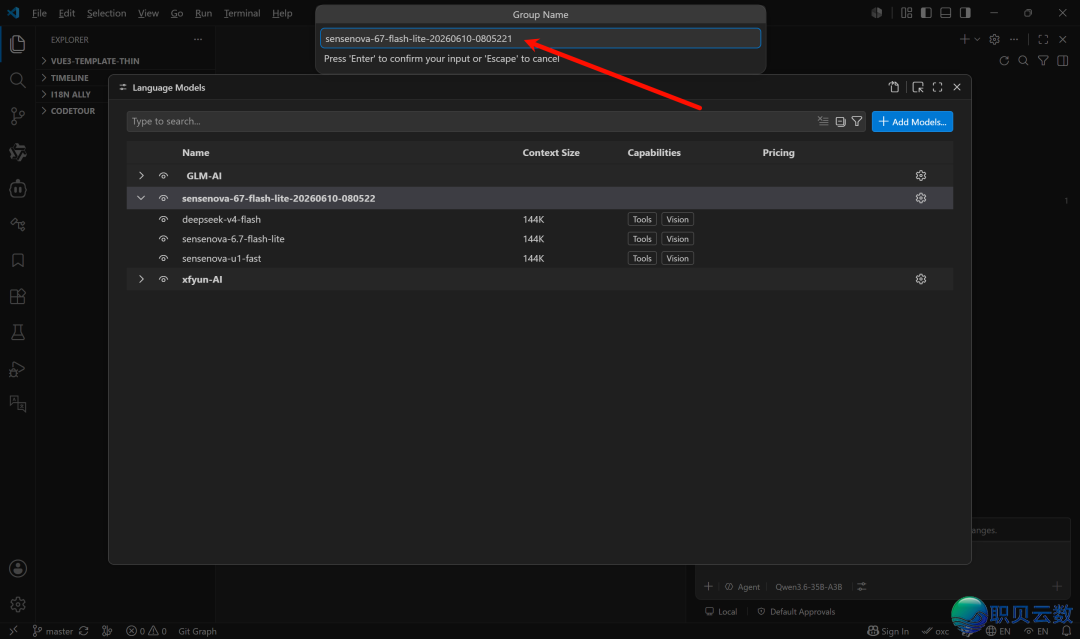Click the Group Name input field
This screenshot has height=639, width=1080.
pyautogui.click(x=540, y=39)
